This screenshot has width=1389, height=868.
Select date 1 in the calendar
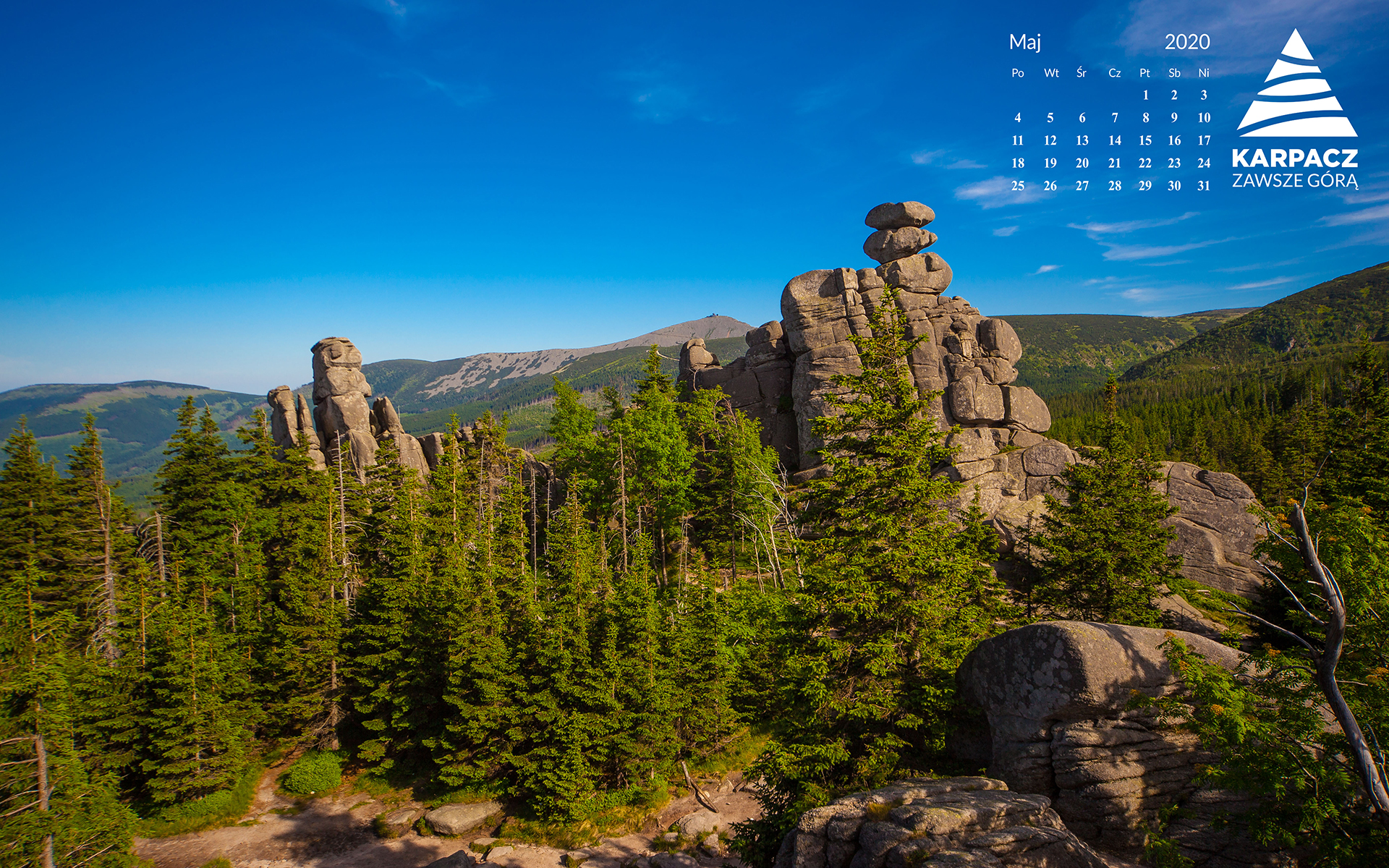coord(1145,95)
